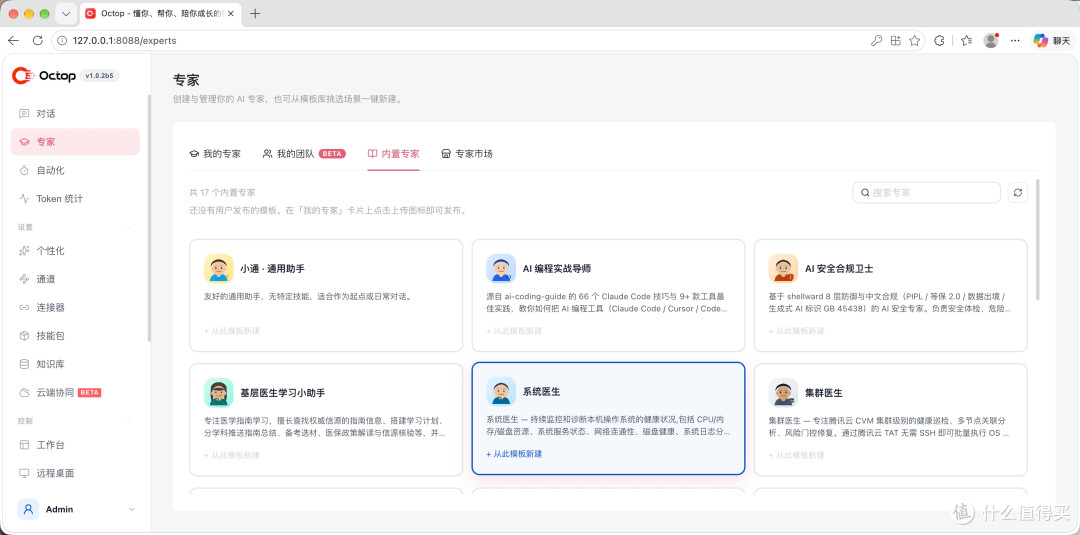Create from template on 小通·通用助手 card
1080x535 pixels.
231,331
